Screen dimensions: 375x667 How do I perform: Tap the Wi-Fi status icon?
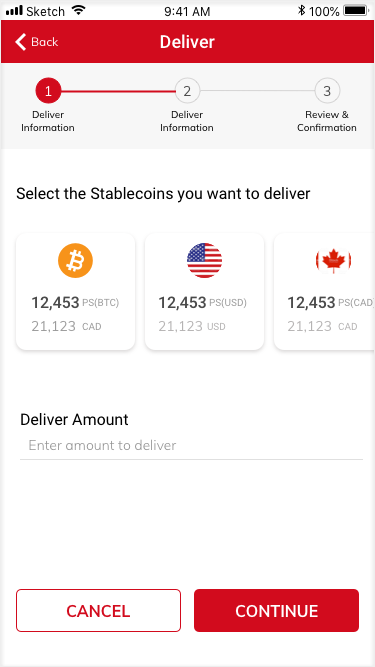(x=78, y=10)
